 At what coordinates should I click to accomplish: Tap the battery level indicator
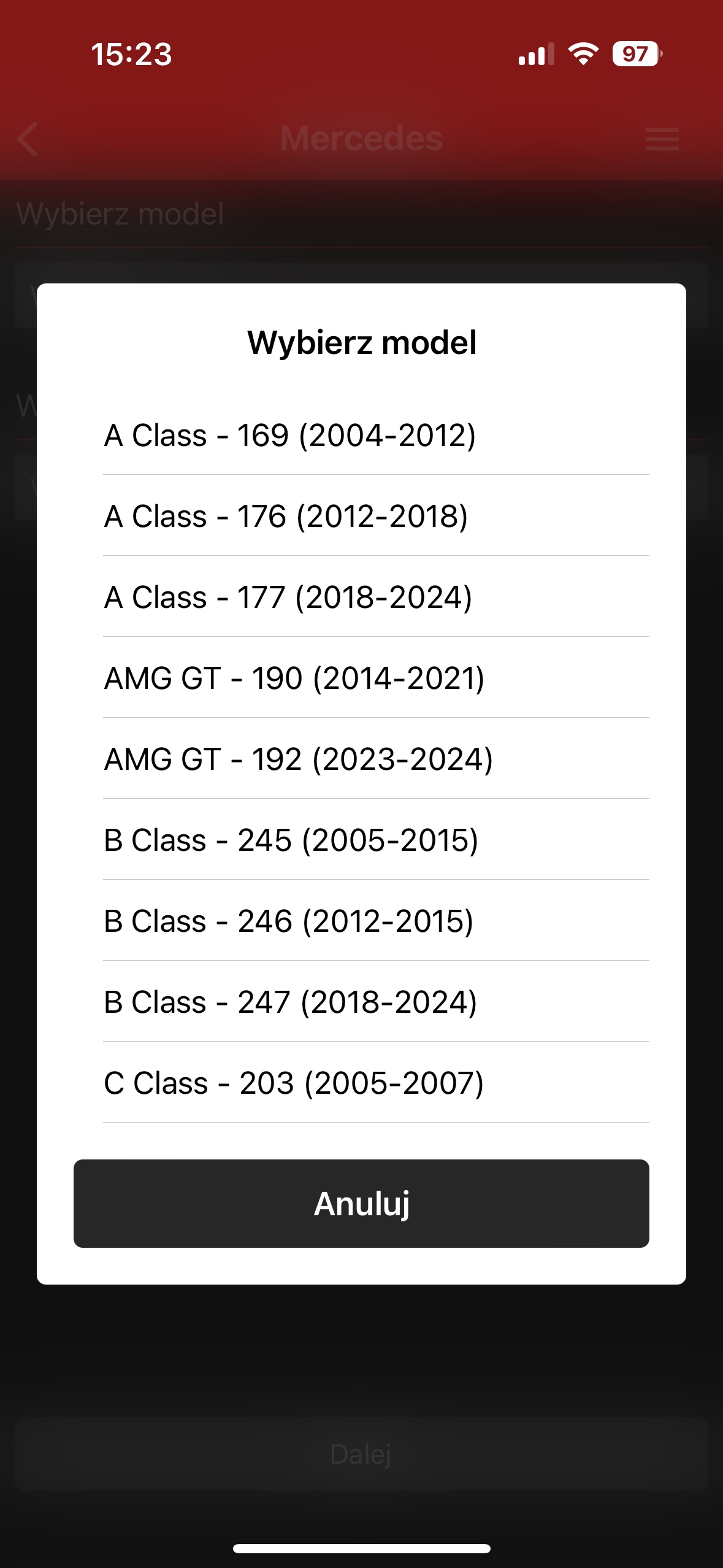pyautogui.click(x=637, y=54)
